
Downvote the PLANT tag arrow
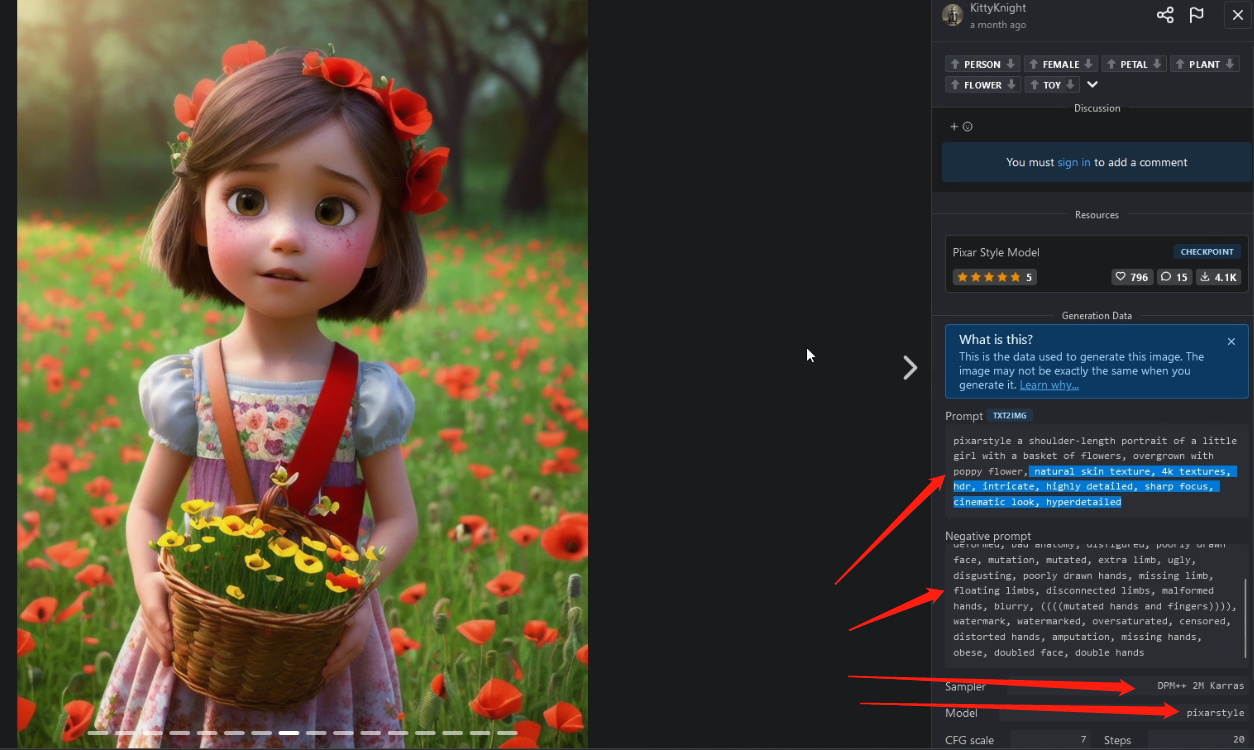point(1229,64)
